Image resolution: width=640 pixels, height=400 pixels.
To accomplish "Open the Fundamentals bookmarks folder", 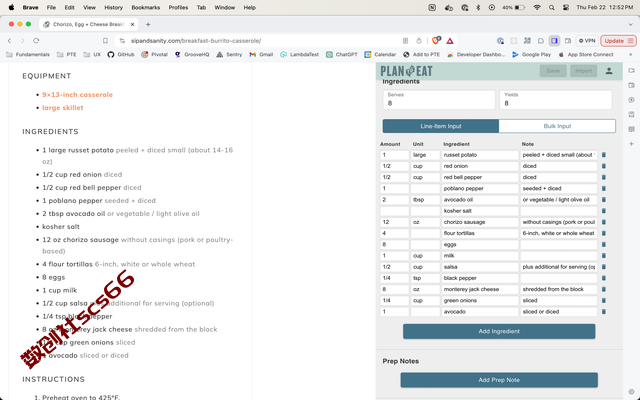I will pos(28,54).
